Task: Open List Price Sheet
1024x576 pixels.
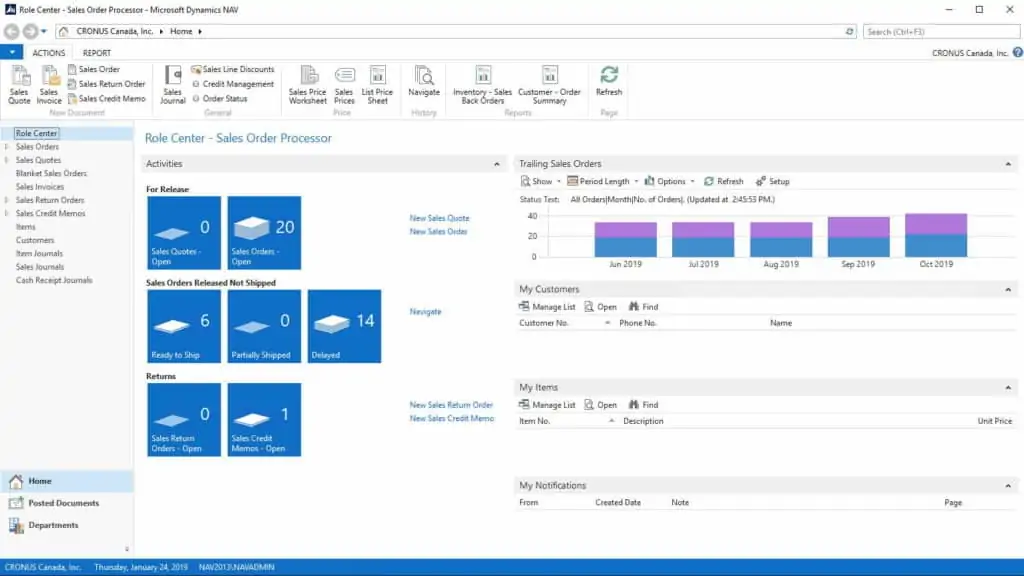Action: [x=377, y=85]
